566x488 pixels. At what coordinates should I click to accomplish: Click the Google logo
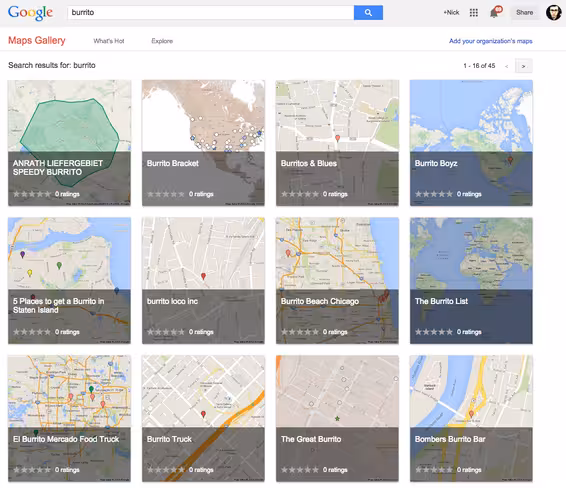pyautogui.click(x=30, y=13)
